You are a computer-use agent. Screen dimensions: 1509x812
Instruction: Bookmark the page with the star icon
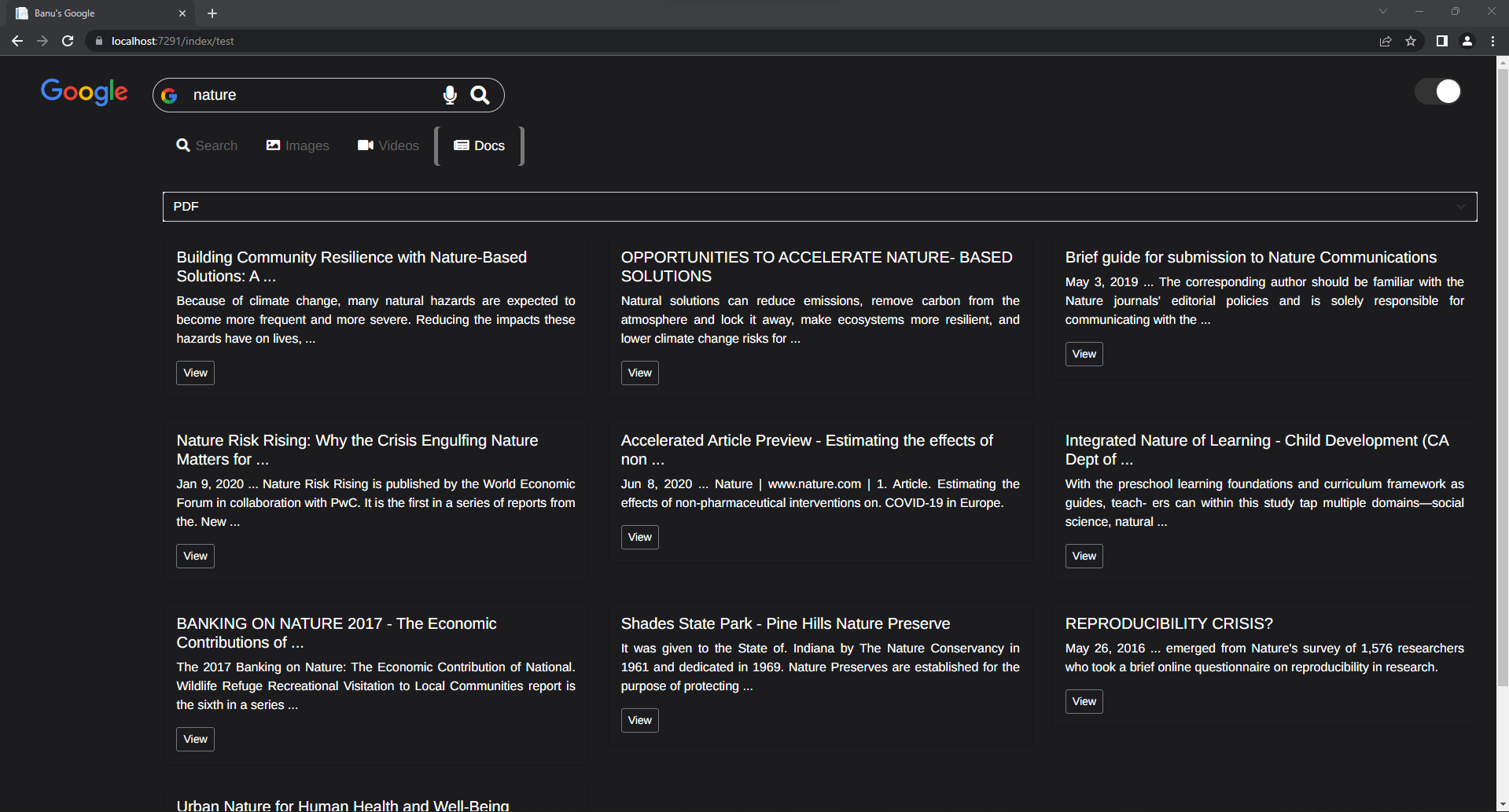[1411, 41]
